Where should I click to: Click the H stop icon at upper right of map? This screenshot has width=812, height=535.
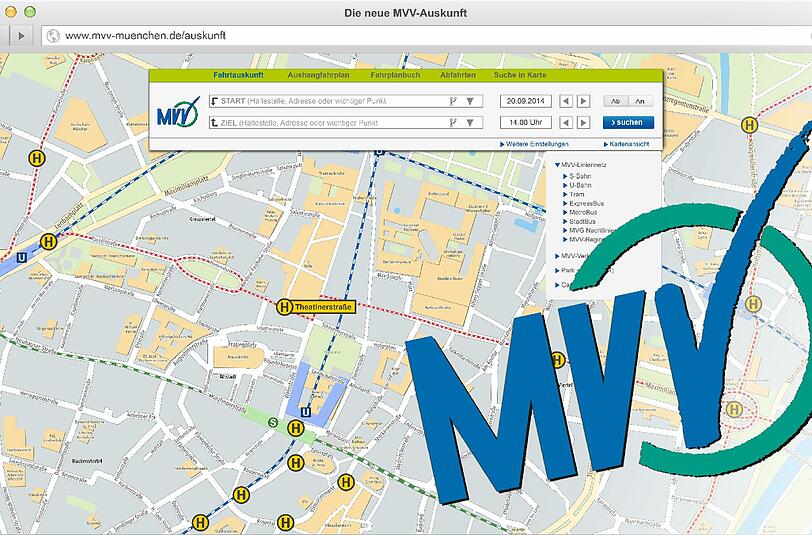click(x=749, y=125)
